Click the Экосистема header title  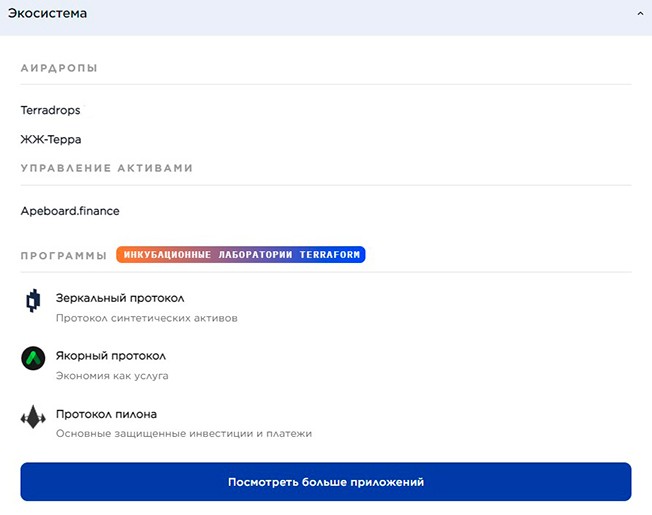(47, 14)
